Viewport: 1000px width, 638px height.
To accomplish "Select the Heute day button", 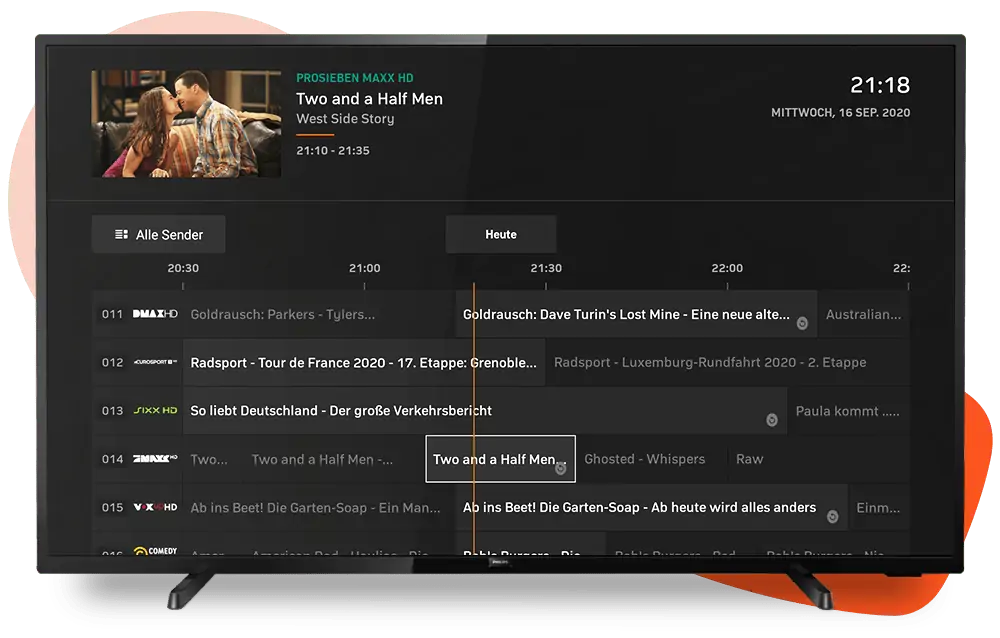I will point(501,234).
